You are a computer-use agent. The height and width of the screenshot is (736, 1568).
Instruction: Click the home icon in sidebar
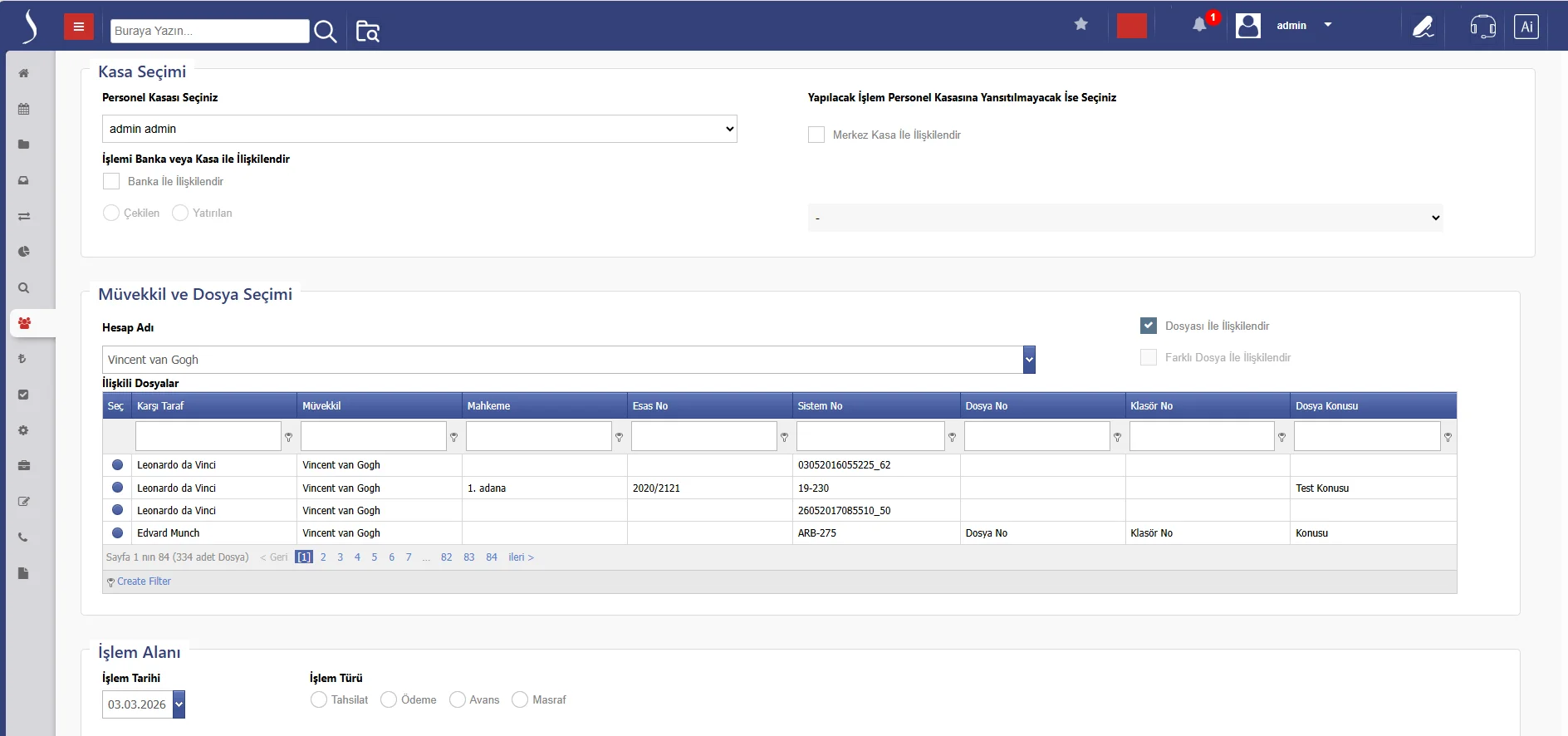click(x=24, y=73)
